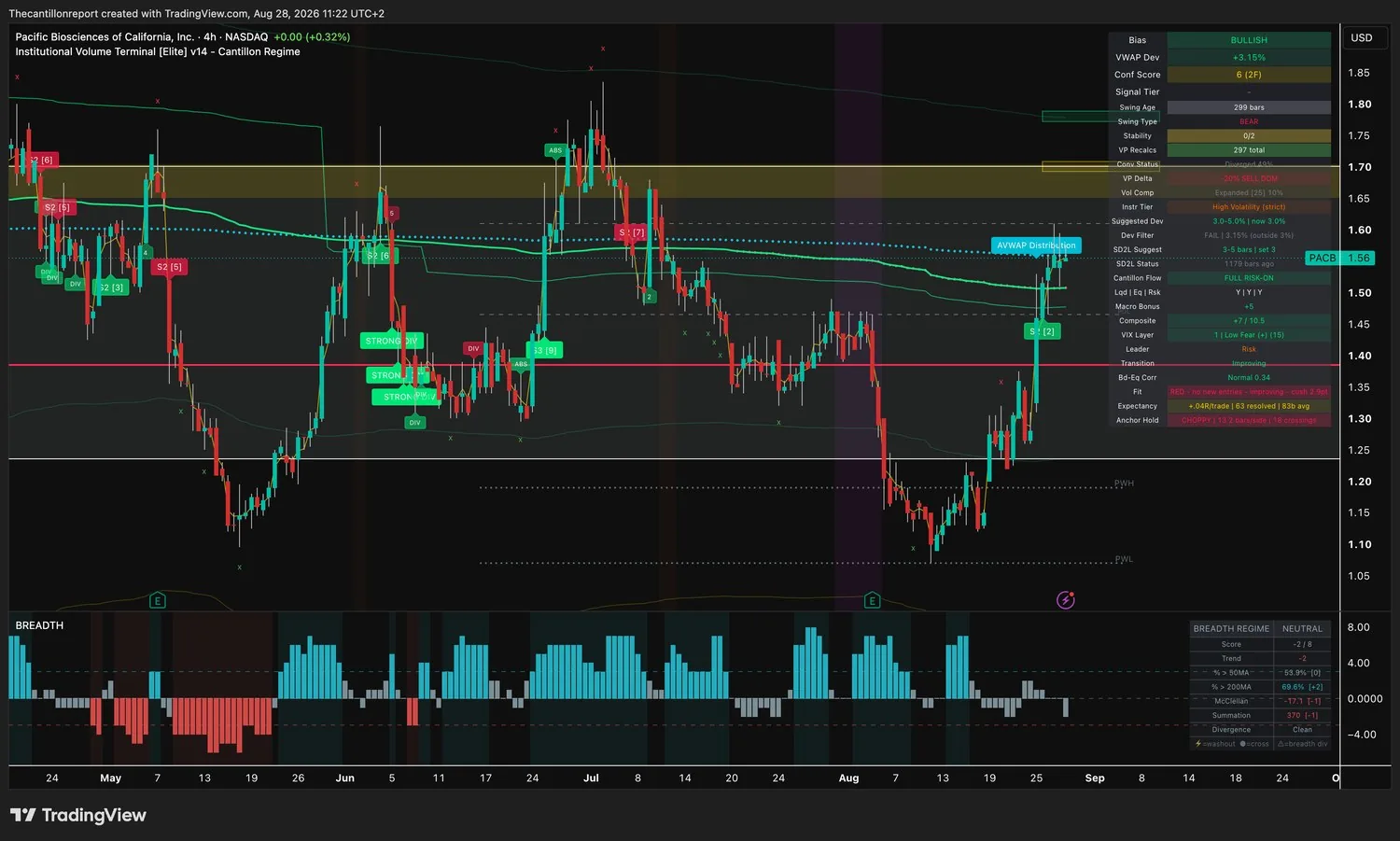Click the Sep label on the time axis
The image size is (1400, 841).
1095,778
